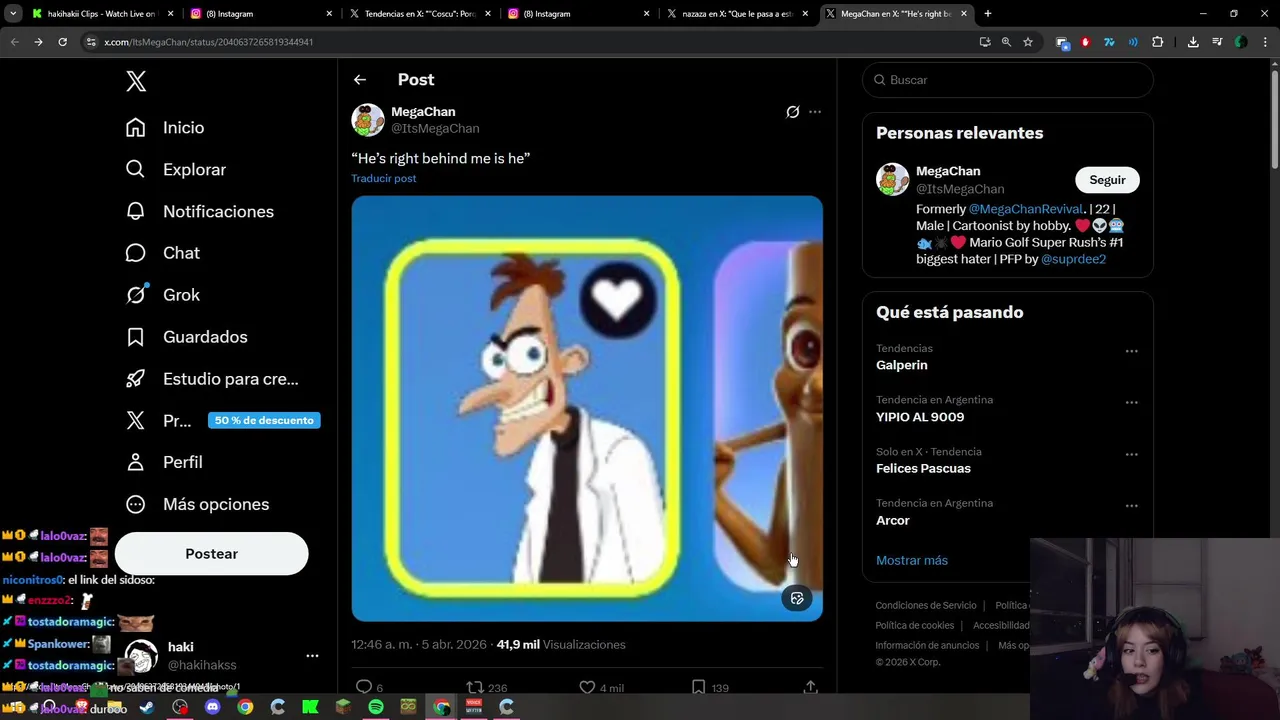This screenshot has width=1280, height=720.
Task: Open Discord from the taskbar
Action: pos(212,707)
